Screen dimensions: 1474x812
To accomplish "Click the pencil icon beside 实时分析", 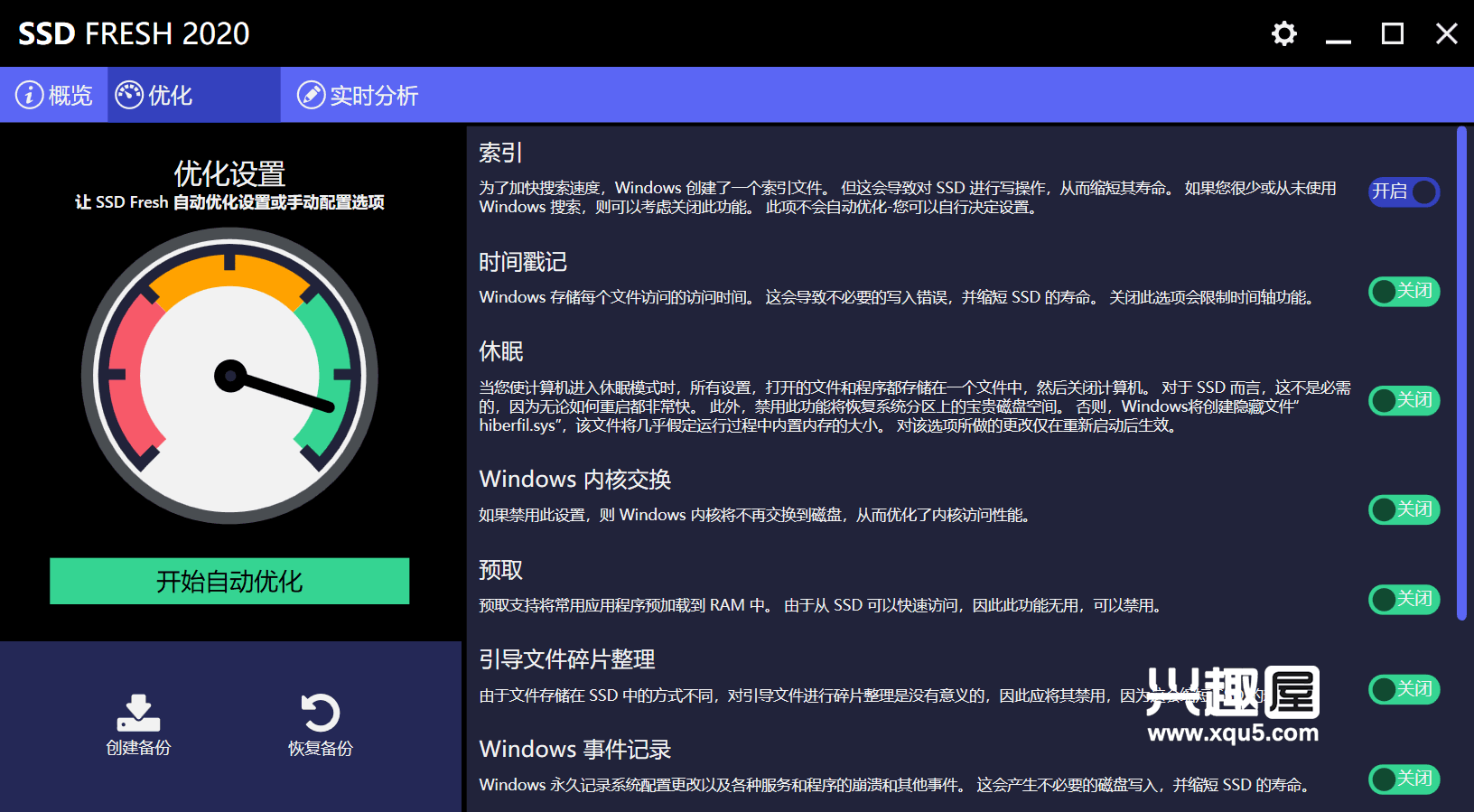I will [311, 95].
